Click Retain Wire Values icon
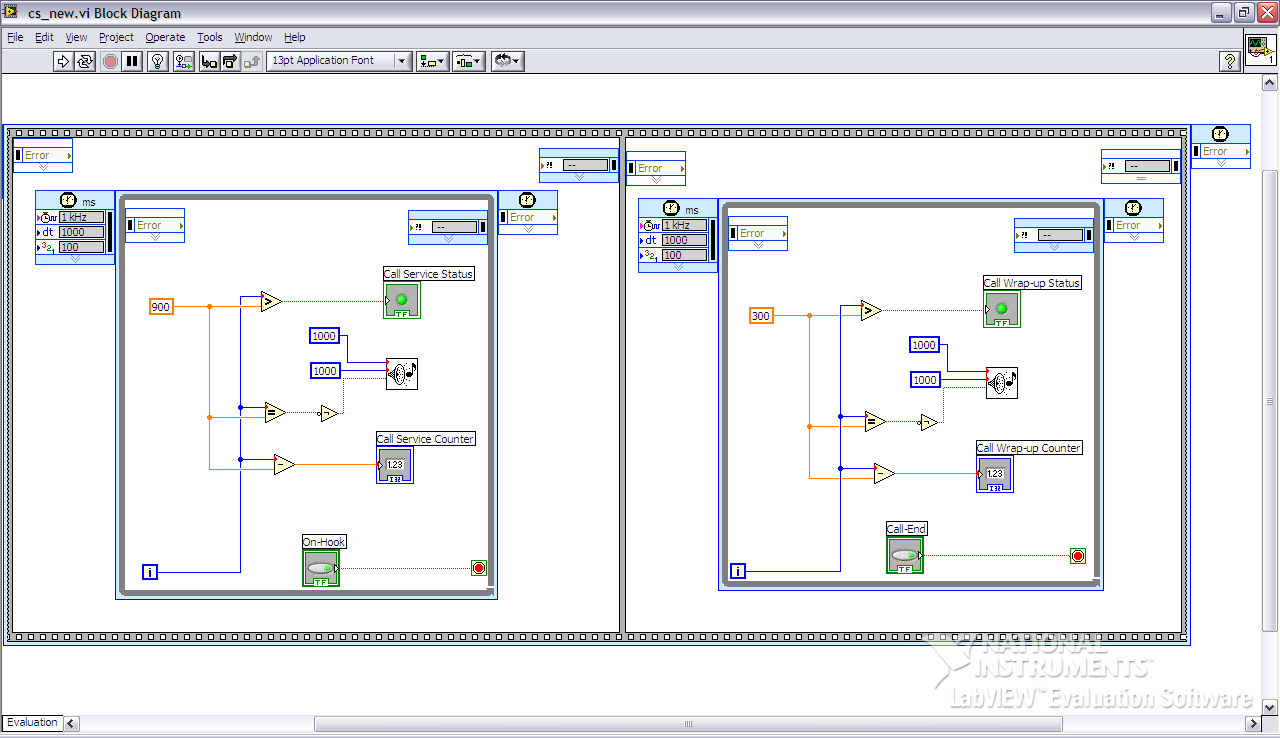This screenshot has height=738, width=1280. (183, 61)
